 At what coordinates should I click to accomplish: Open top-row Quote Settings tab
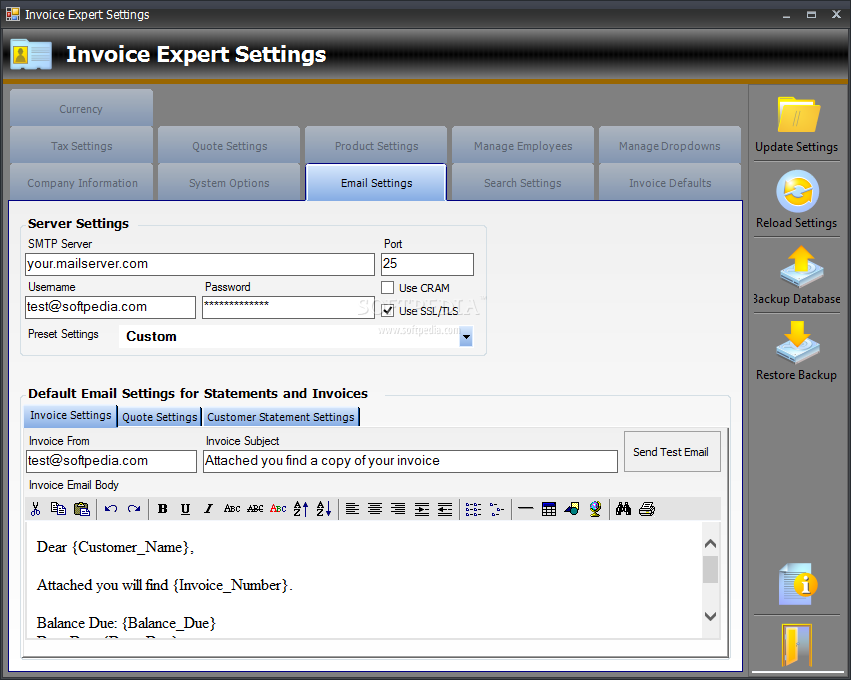[x=229, y=146]
